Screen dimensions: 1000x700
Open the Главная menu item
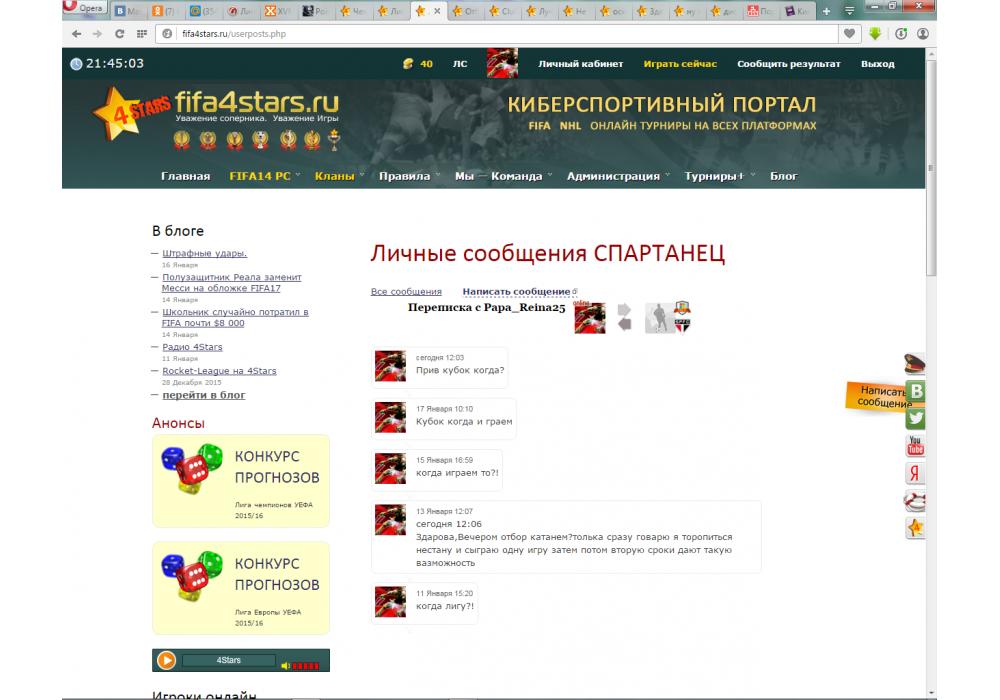pyautogui.click(x=185, y=176)
